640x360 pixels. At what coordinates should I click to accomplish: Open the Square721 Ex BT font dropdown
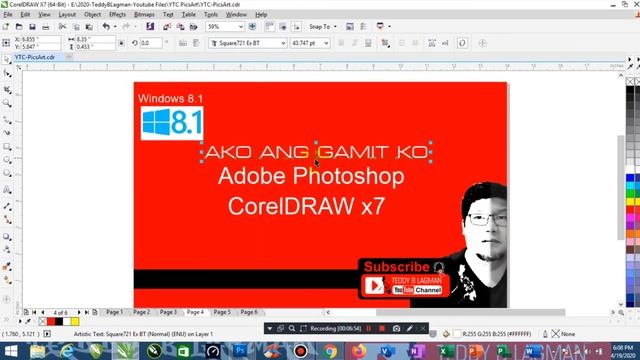[283, 43]
